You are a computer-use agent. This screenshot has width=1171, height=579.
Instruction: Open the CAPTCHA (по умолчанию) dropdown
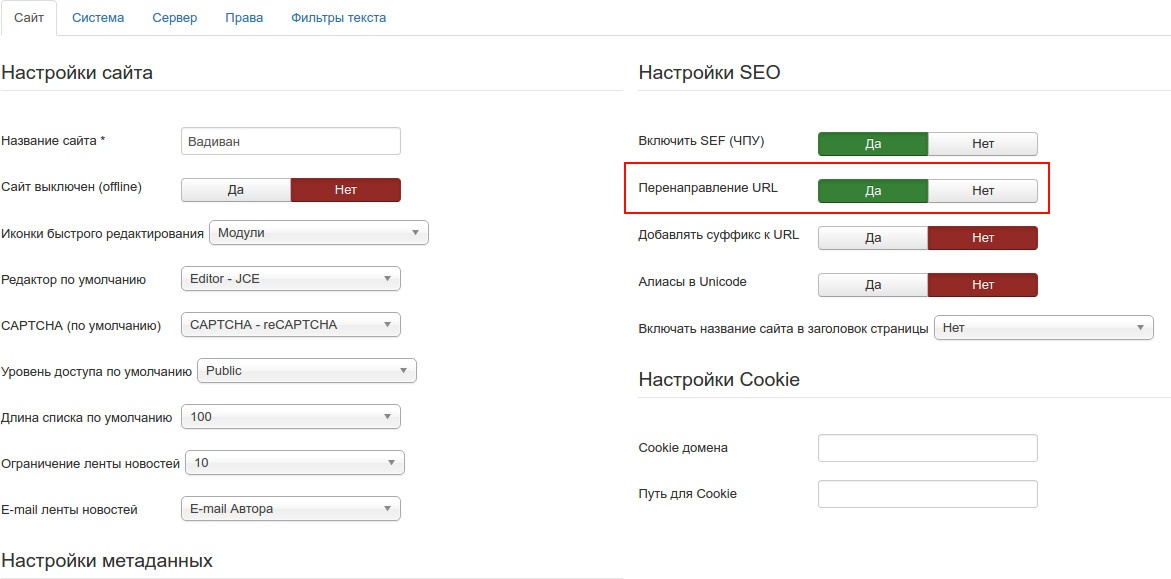click(x=291, y=325)
